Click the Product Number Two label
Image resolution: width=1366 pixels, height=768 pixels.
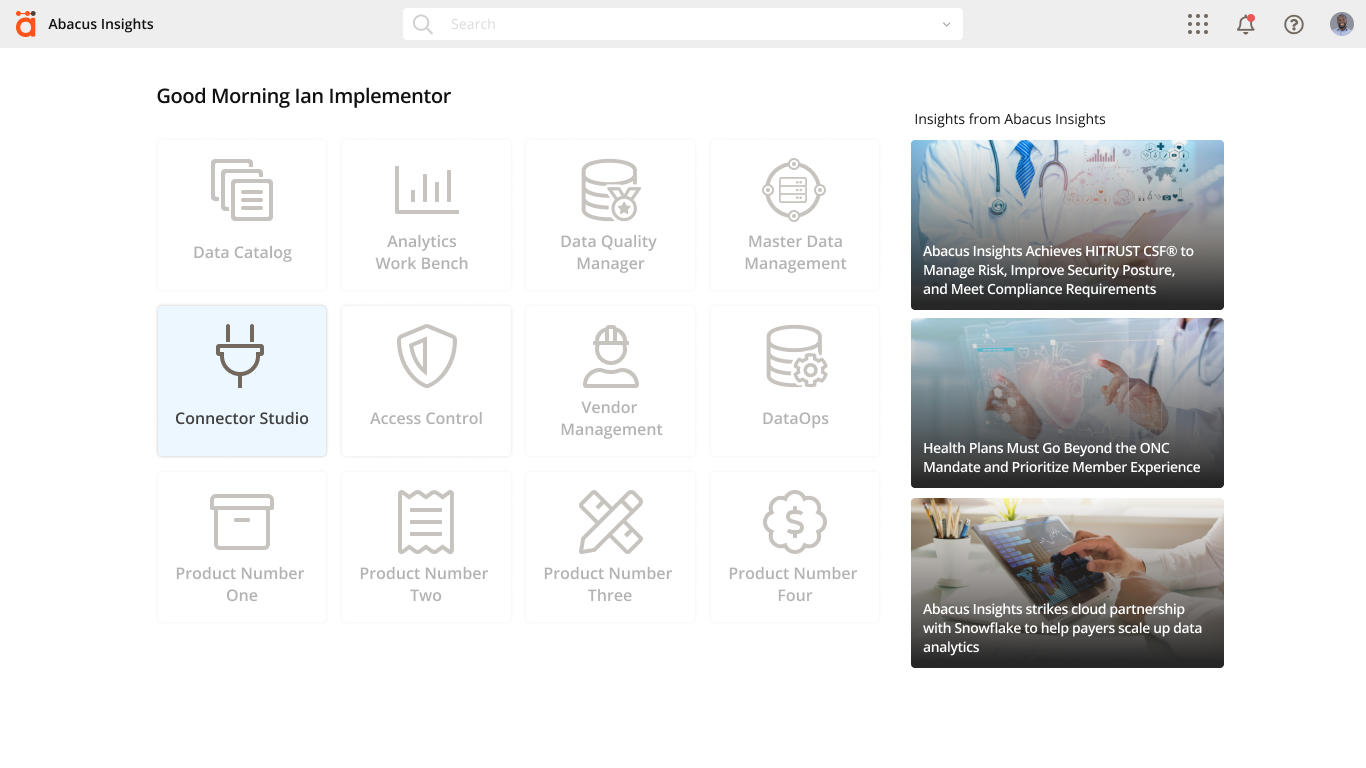tap(424, 584)
